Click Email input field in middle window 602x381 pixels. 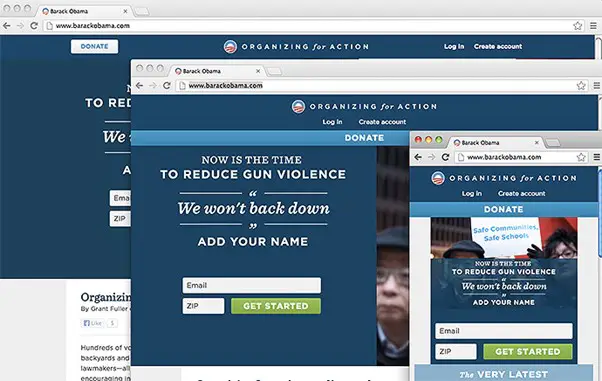pos(251,285)
